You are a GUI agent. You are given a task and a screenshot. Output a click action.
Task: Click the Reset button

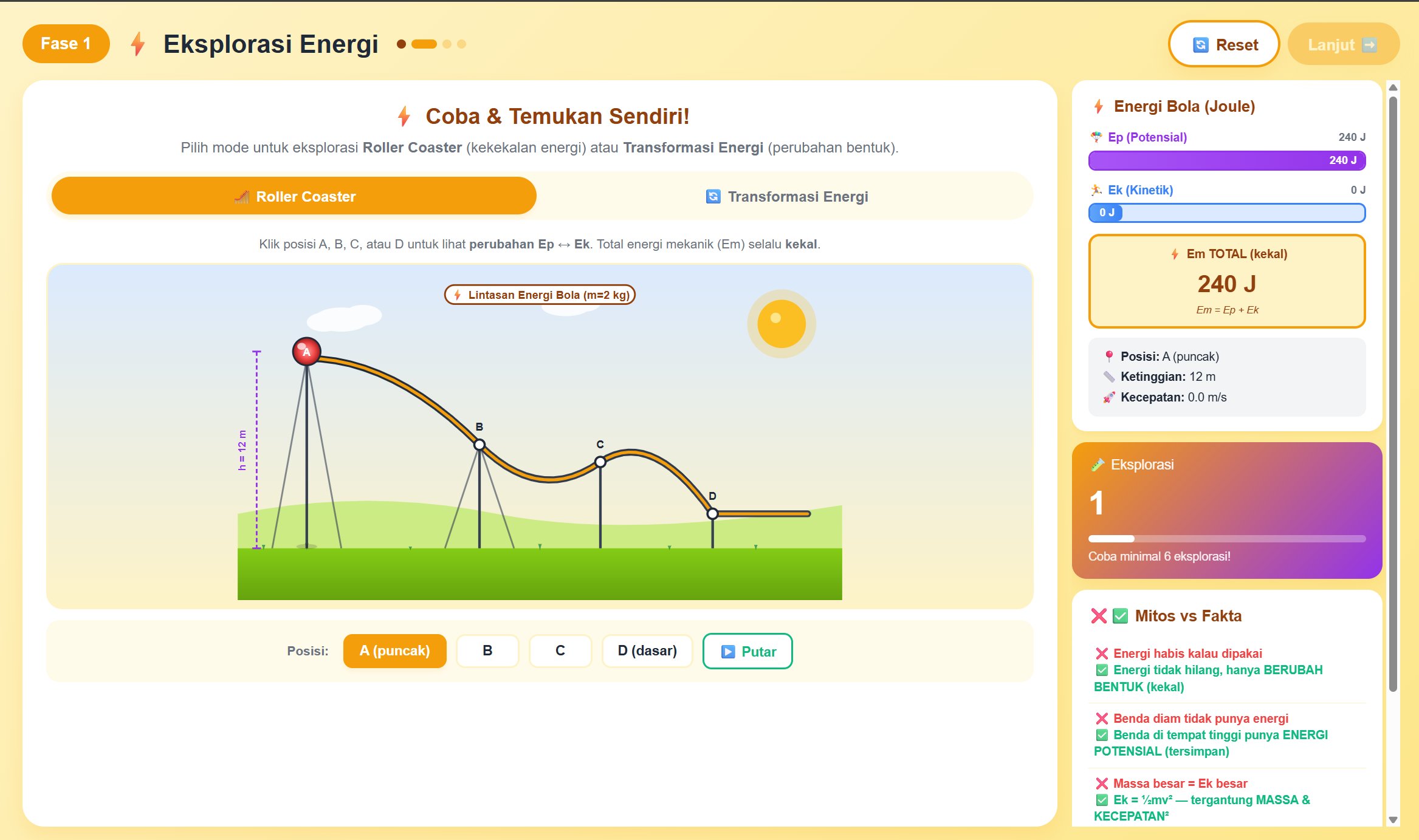click(1223, 44)
